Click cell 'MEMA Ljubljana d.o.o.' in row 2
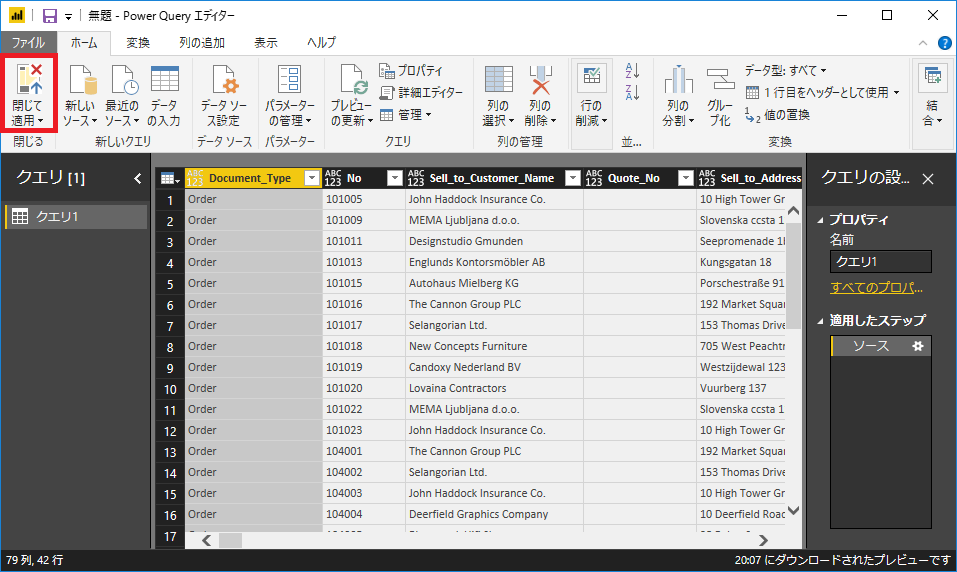This screenshot has height=572, width=957. [494, 220]
